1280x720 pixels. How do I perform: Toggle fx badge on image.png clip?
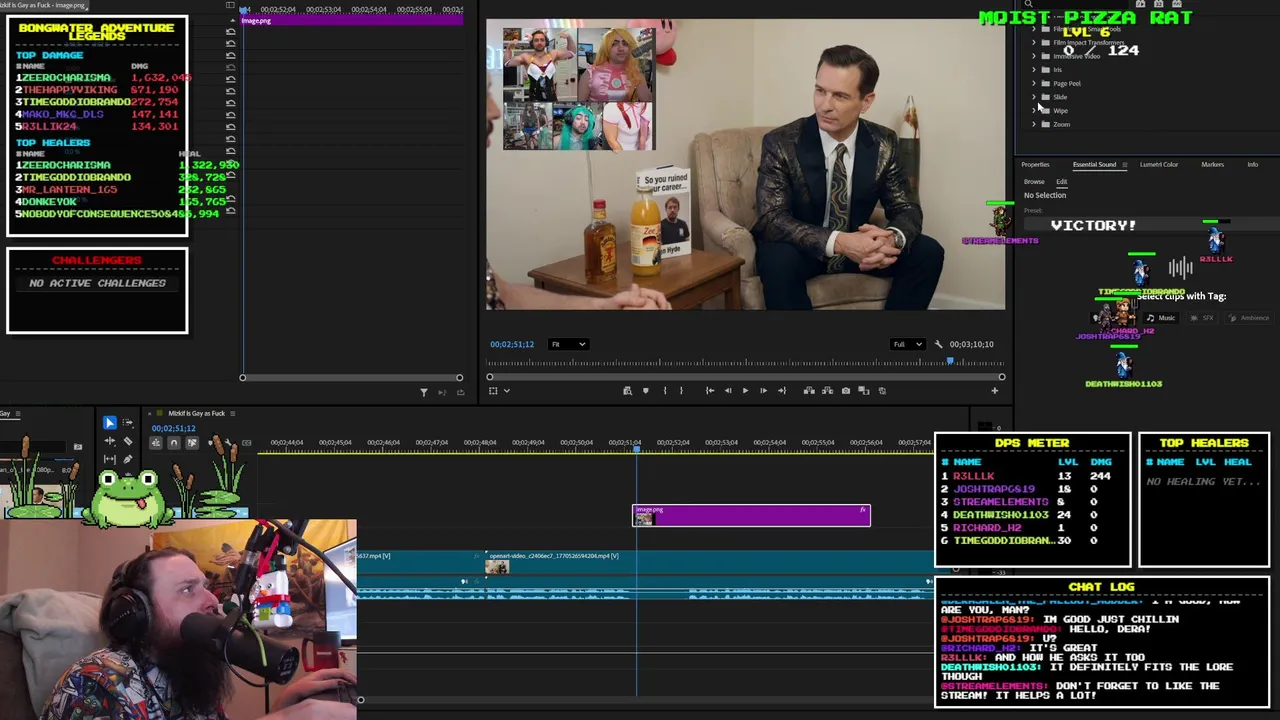(x=863, y=510)
